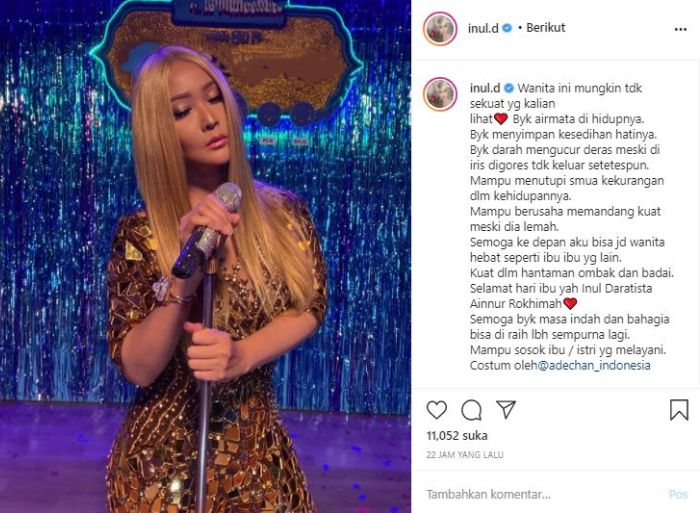Open inul.d avatar beside the caption
The height and width of the screenshot is (513, 700).
coord(440,94)
